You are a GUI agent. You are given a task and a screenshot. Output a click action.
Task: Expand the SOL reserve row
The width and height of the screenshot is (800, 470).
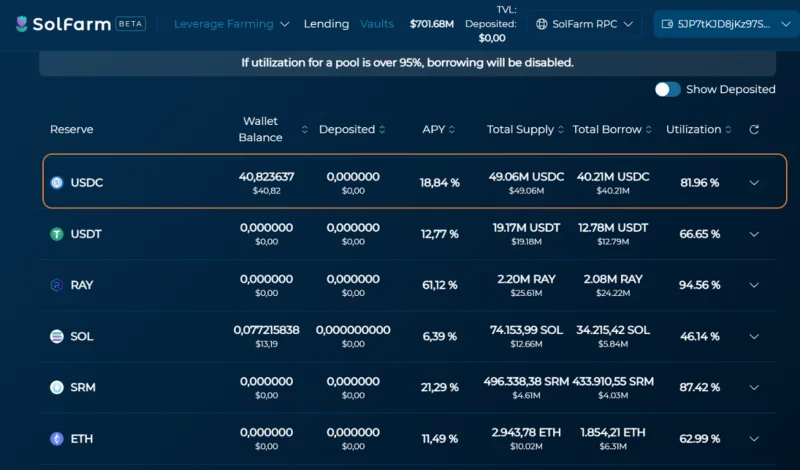pos(754,337)
